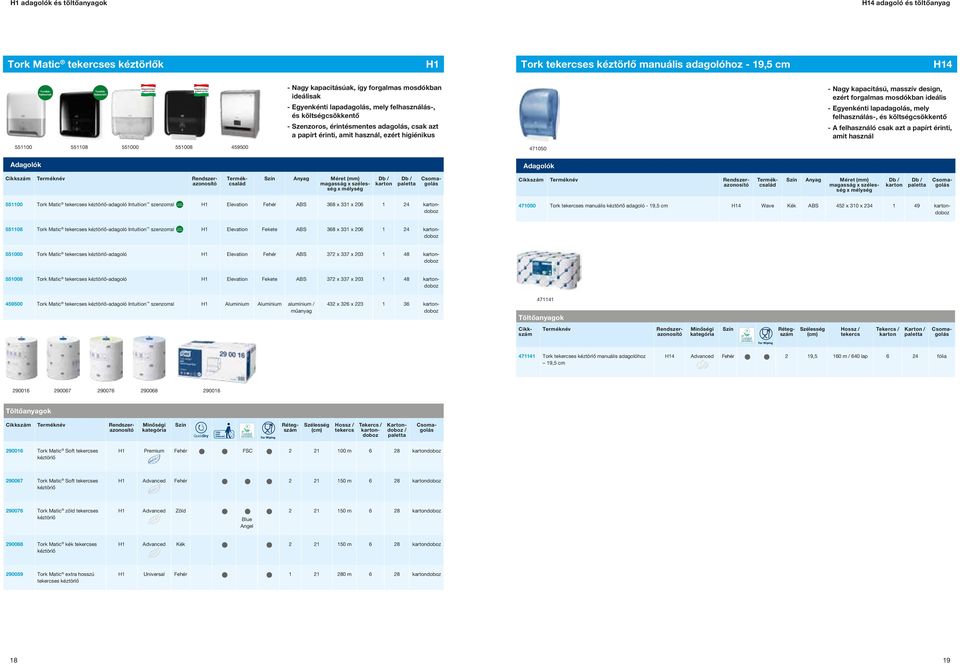The image size is (960, 664).
Task: Click the QuickDry dot in row 290016
Action: pyautogui.click(x=201, y=452)
